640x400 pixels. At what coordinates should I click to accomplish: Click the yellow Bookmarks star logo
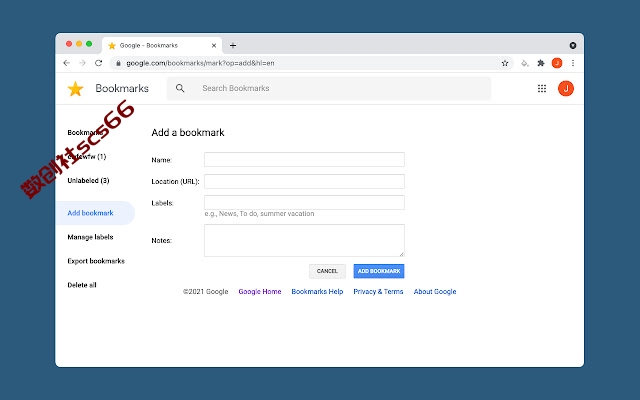(76, 89)
